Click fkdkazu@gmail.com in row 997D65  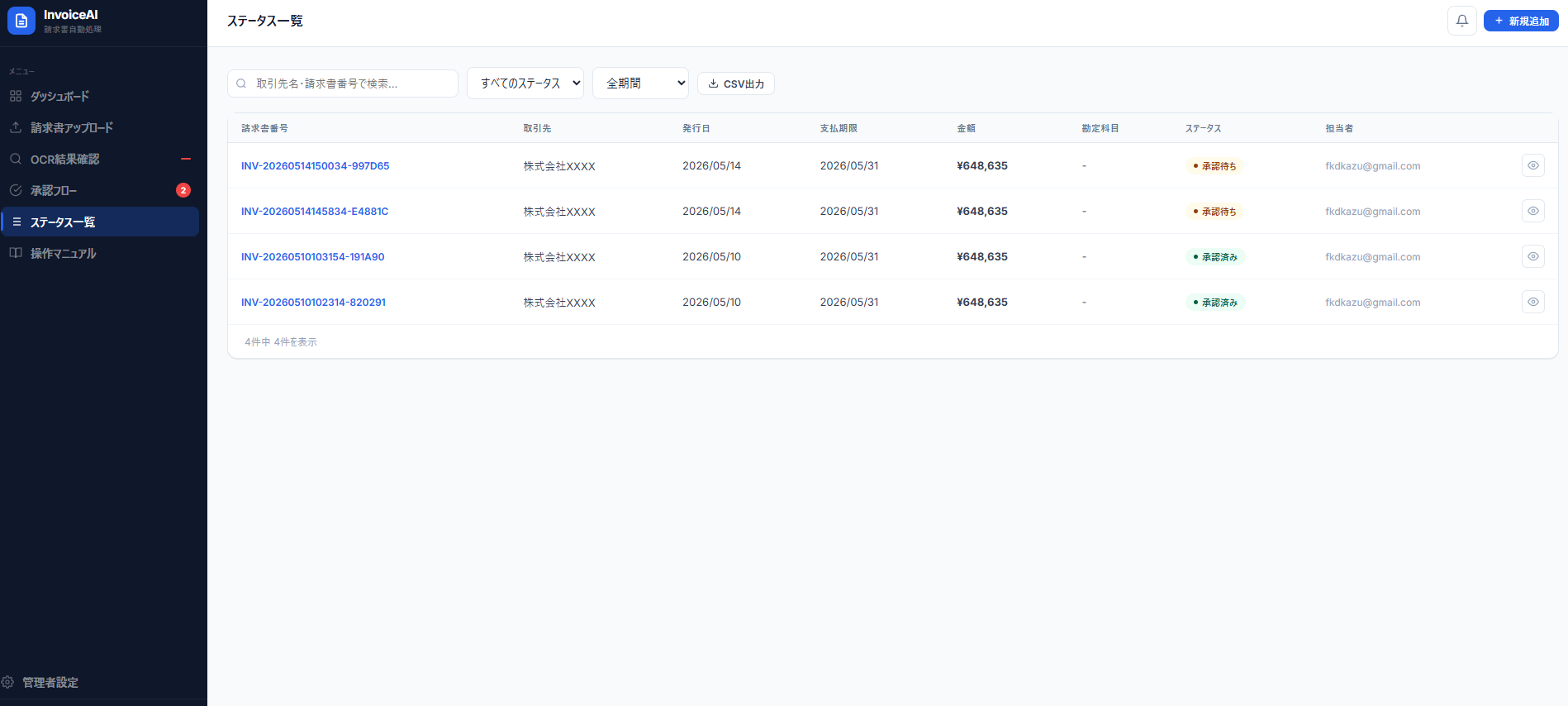tap(1373, 165)
